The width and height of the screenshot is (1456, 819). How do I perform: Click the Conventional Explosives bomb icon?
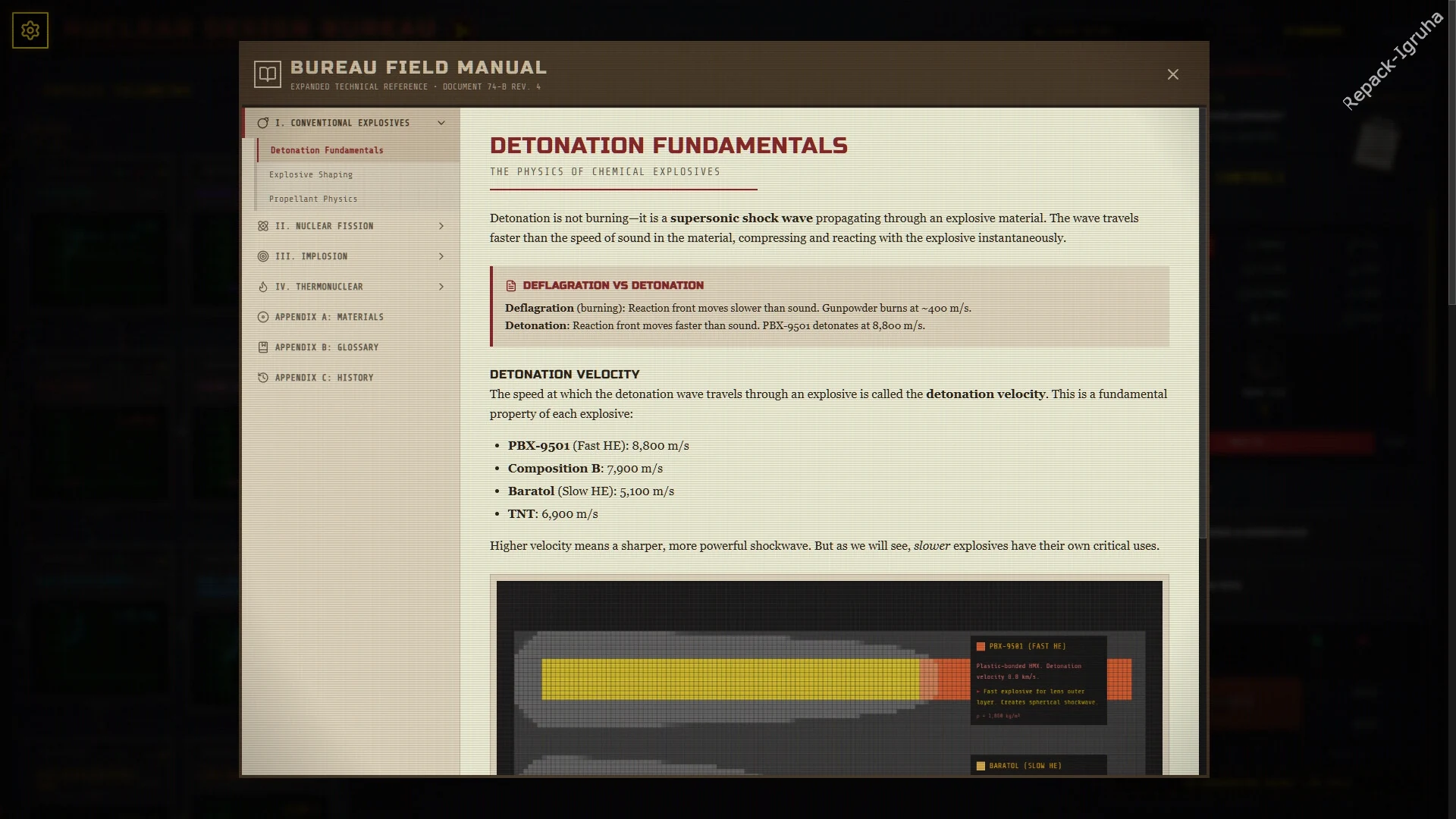point(263,123)
